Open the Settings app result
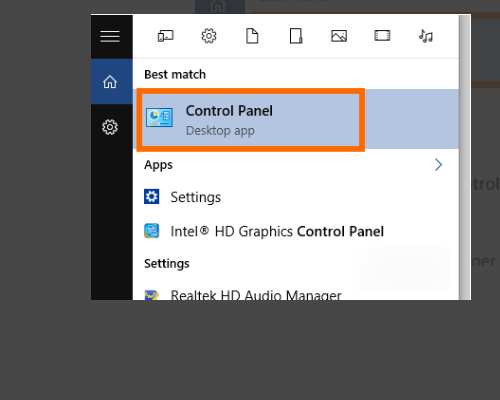This screenshot has height=400, width=500. [296, 197]
